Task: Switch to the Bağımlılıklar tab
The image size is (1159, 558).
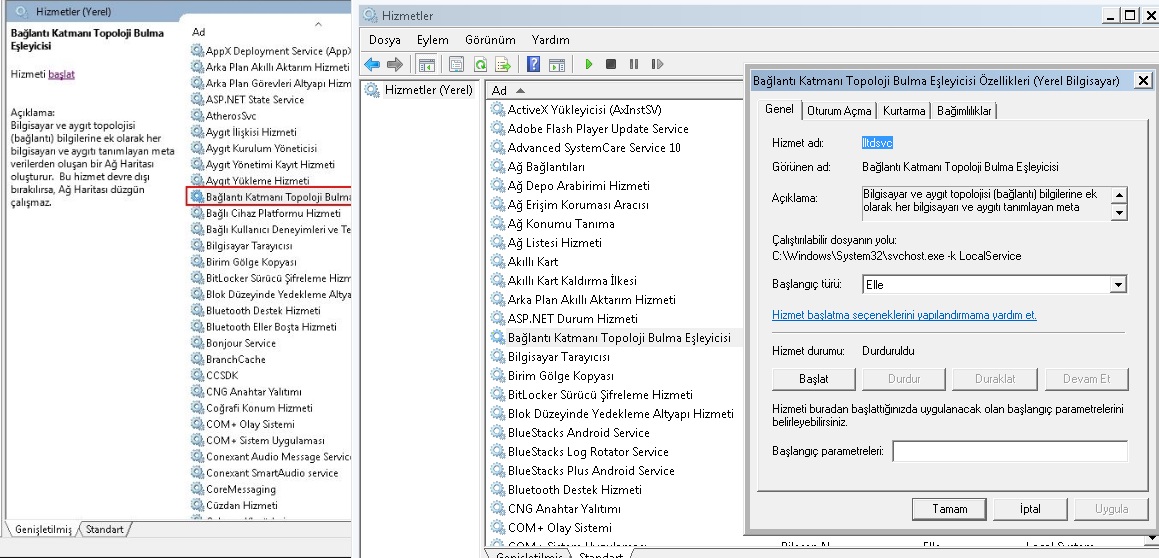Action: (x=964, y=111)
